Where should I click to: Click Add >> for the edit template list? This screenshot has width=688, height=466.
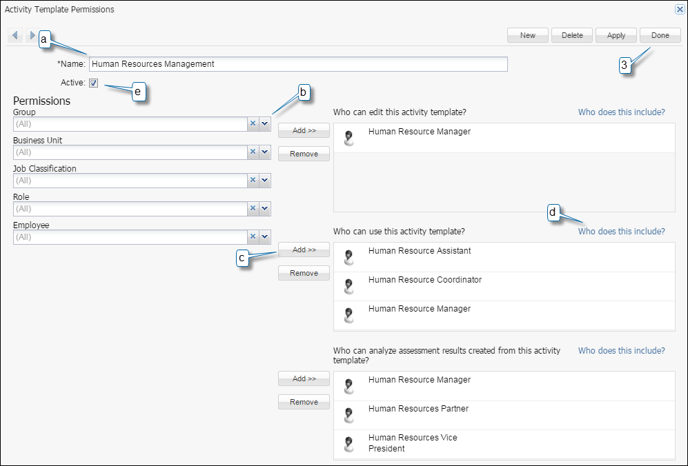[303, 131]
